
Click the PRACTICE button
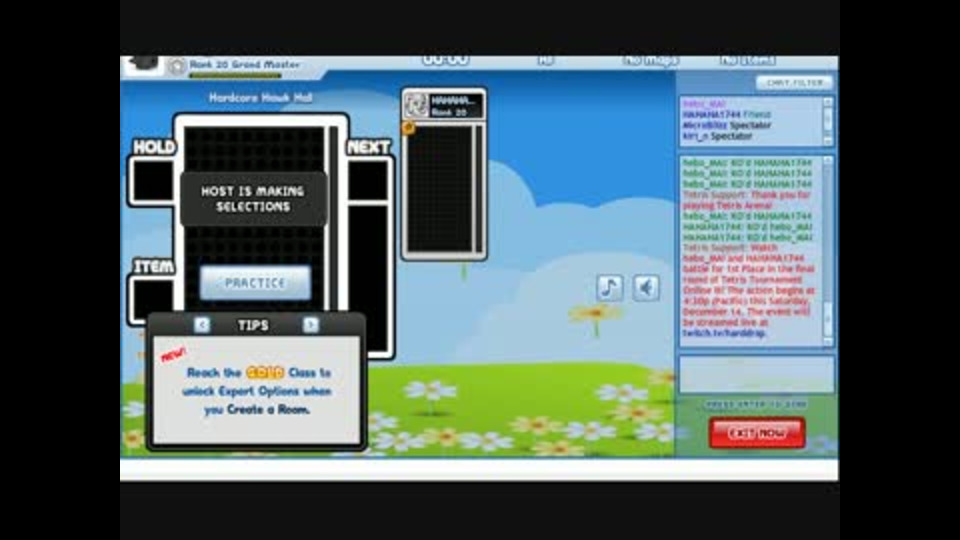[255, 283]
